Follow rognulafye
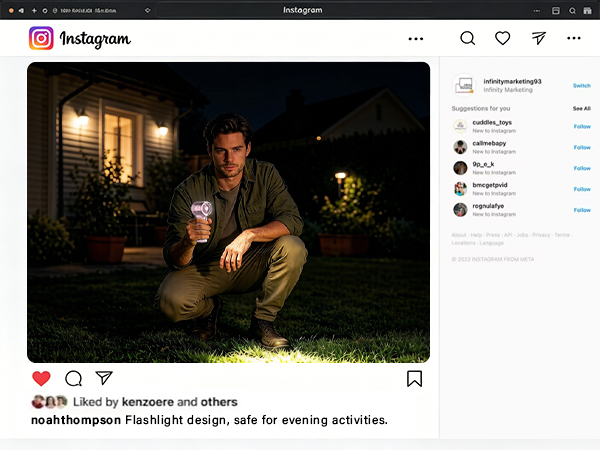Screen dimensions: 600x450 pyautogui.click(x=582, y=210)
